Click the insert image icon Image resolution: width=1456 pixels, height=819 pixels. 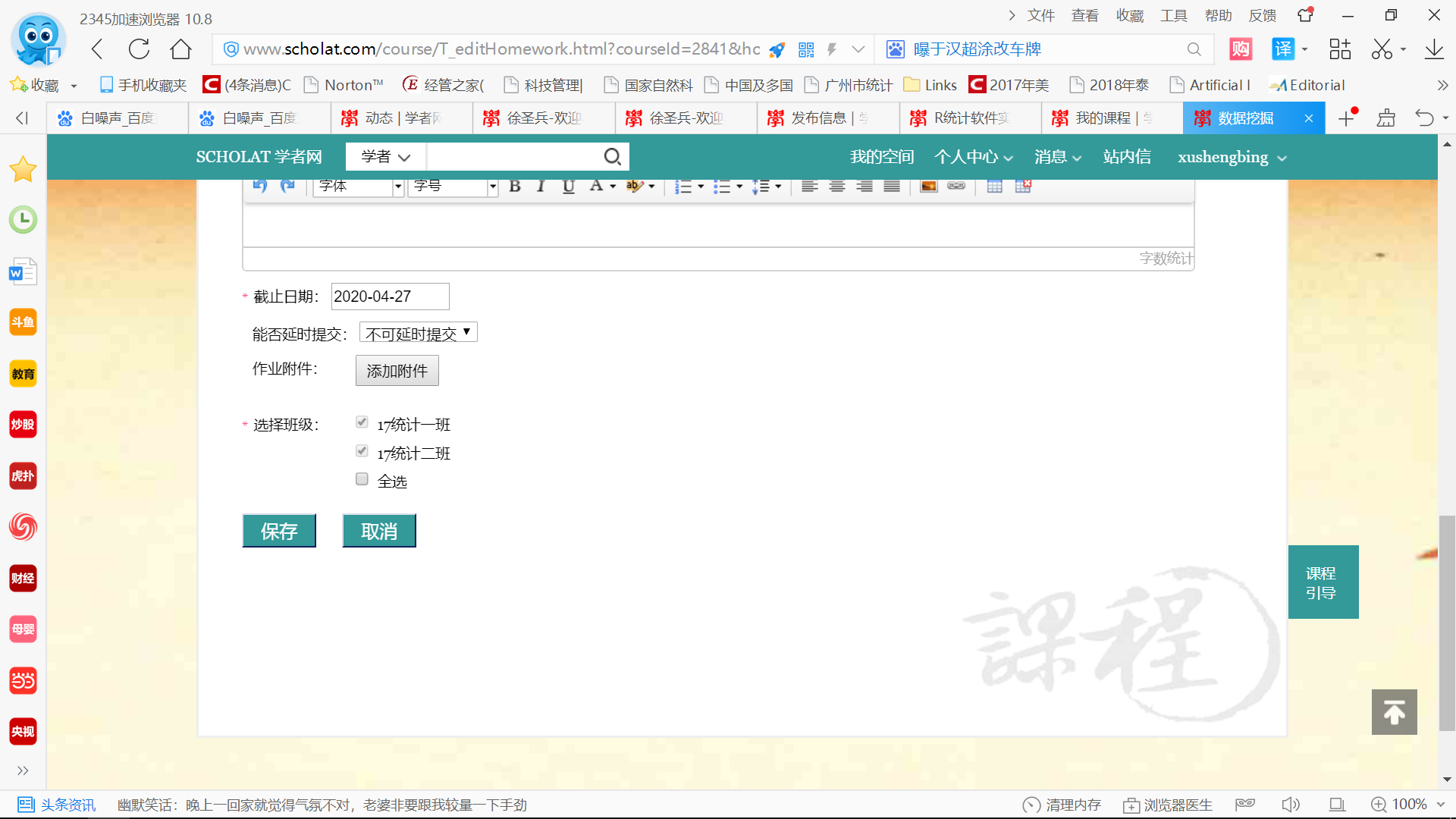[x=928, y=187]
